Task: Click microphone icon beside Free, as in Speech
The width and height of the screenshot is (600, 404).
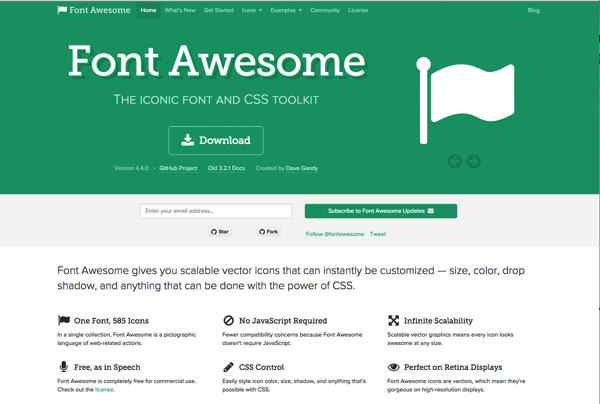Action: (x=64, y=367)
